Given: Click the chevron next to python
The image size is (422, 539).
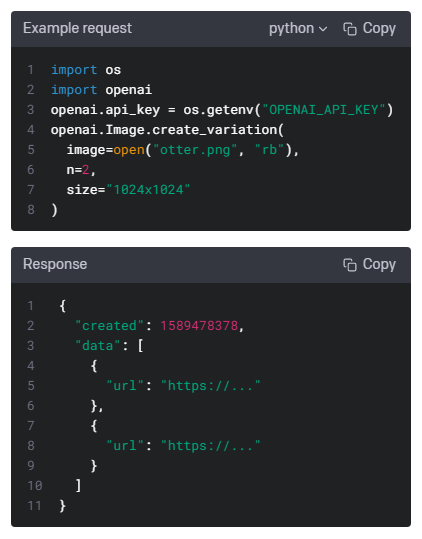Looking at the screenshot, I should point(323,29).
